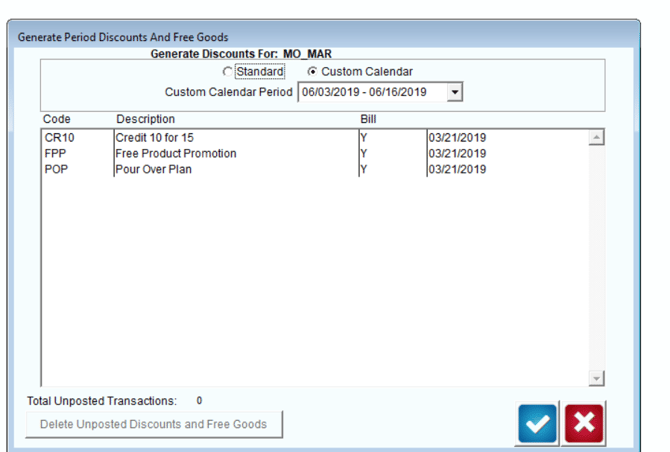Click the 03/21/2019 date in POP row
The height and width of the screenshot is (452, 670).
pos(457,169)
